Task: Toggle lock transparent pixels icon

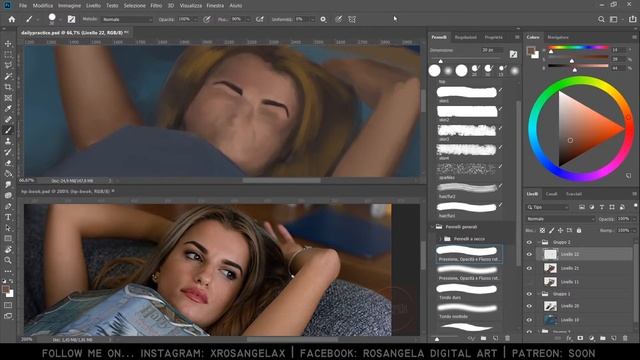Action: point(542,231)
